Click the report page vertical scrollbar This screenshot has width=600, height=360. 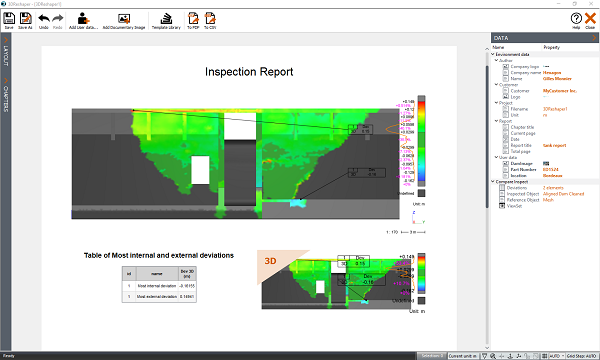click(x=487, y=137)
